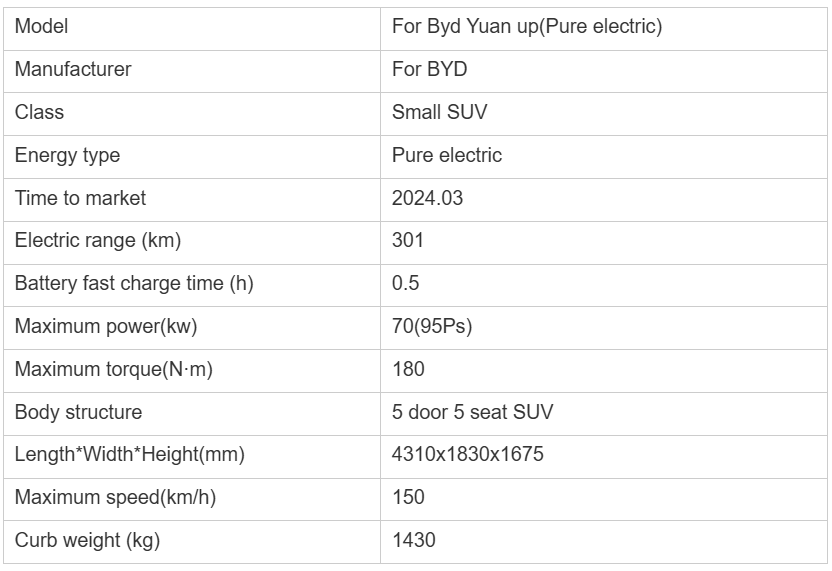The image size is (832, 571).
Task: Select the 'Energy type' label cell
Action: pyautogui.click(x=67, y=156)
